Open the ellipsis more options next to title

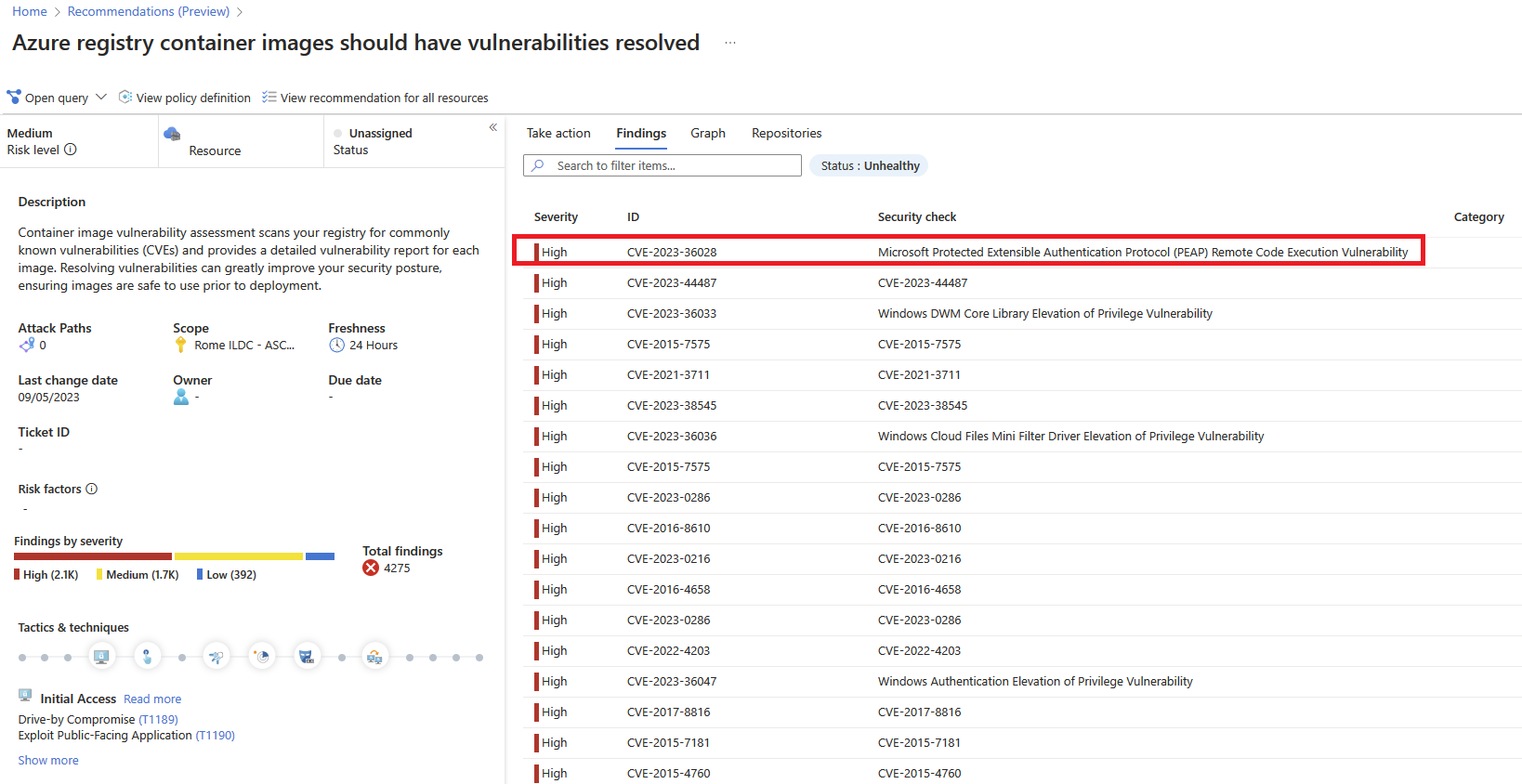(730, 43)
